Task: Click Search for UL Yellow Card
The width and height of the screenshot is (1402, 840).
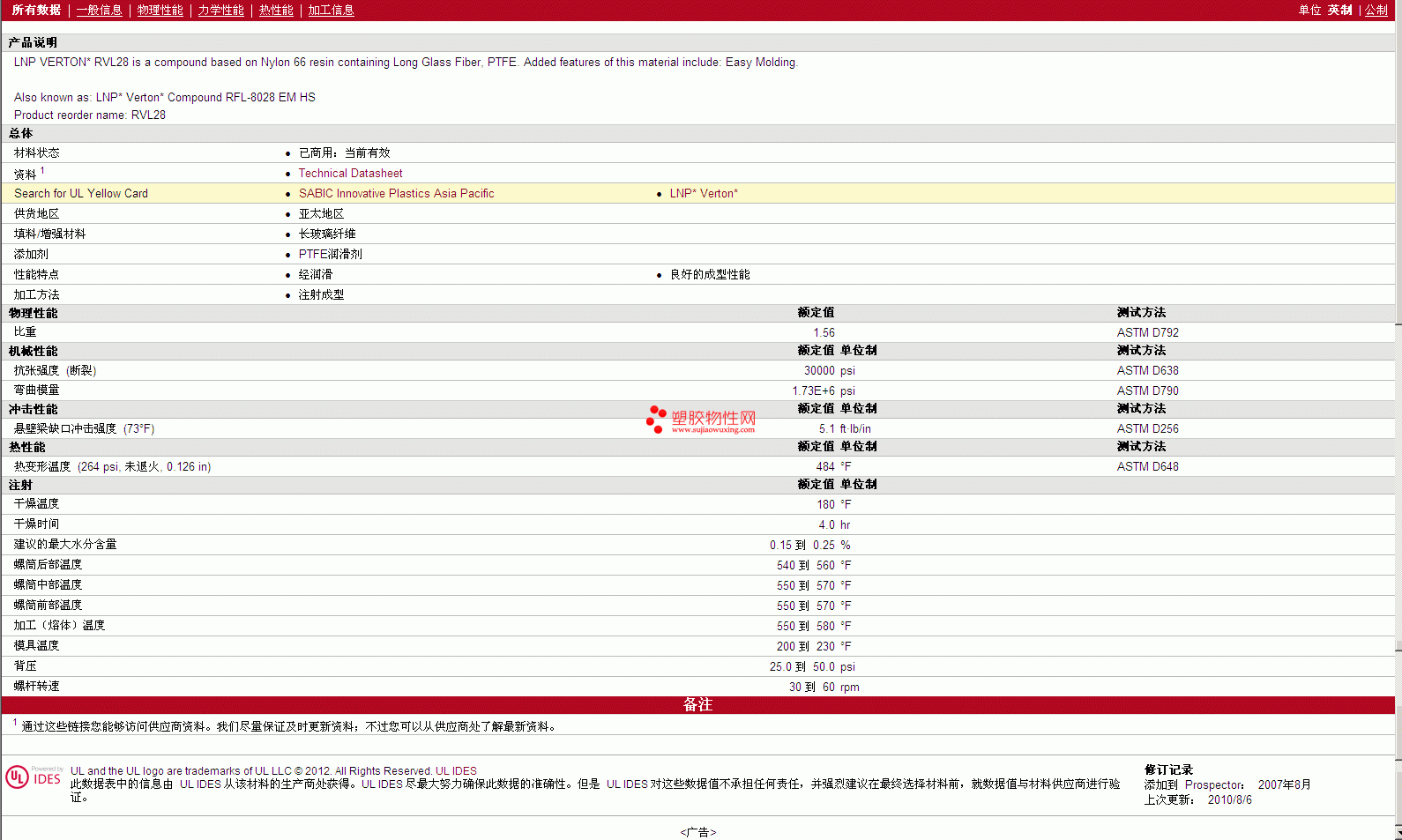Action: (81, 194)
